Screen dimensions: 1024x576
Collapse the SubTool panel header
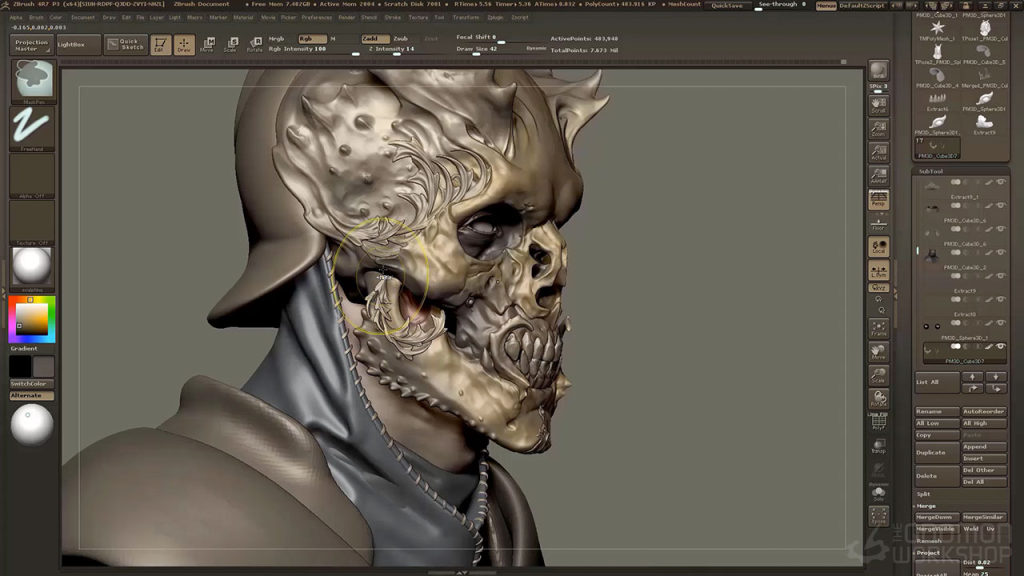pyautogui.click(x=931, y=171)
